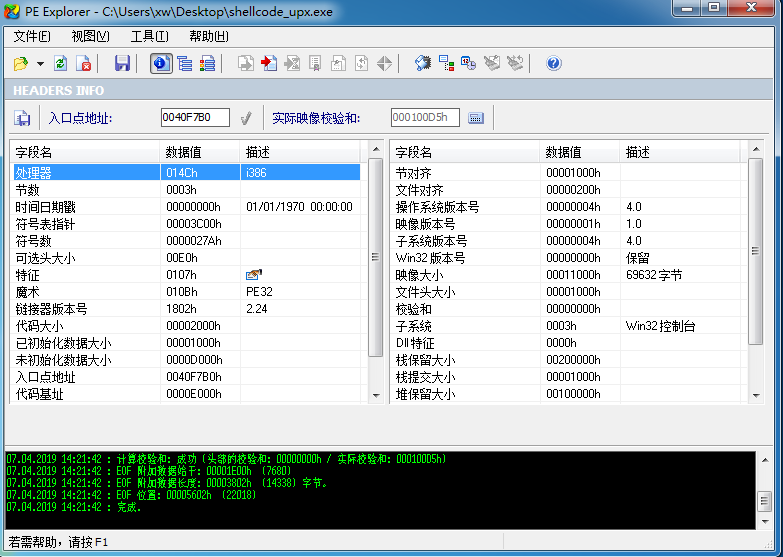Launch the chip-with-arrow disassembler tool icon
Screen dimensions: 783x557
coord(423,63)
